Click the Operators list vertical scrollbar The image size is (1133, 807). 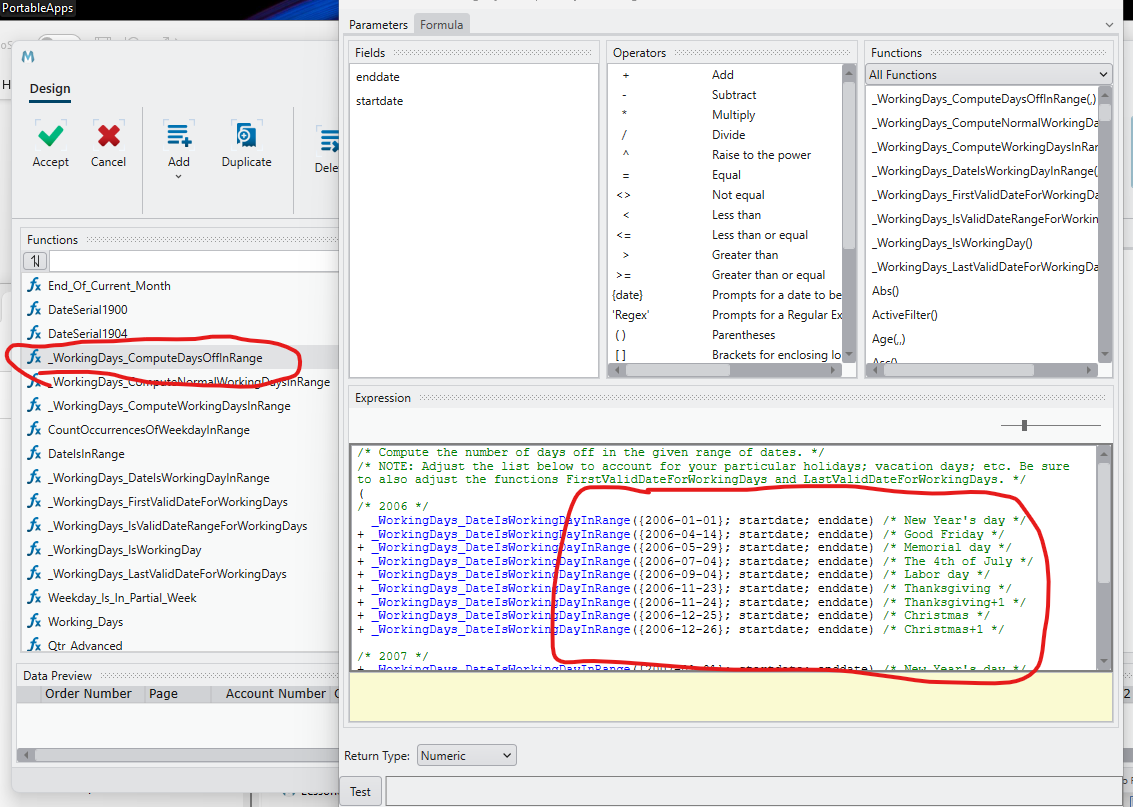tap(848, 212)
